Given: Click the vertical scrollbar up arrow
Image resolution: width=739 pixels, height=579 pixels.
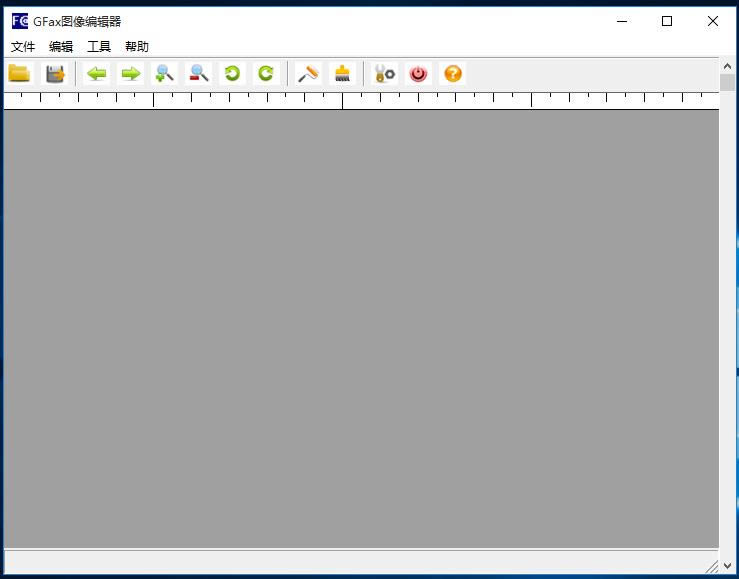Looking at the screenshot, I should tap(727, 66).
